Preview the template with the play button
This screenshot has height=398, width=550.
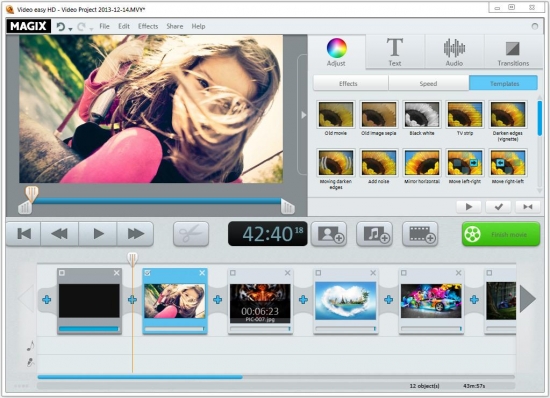coord(469,207)
